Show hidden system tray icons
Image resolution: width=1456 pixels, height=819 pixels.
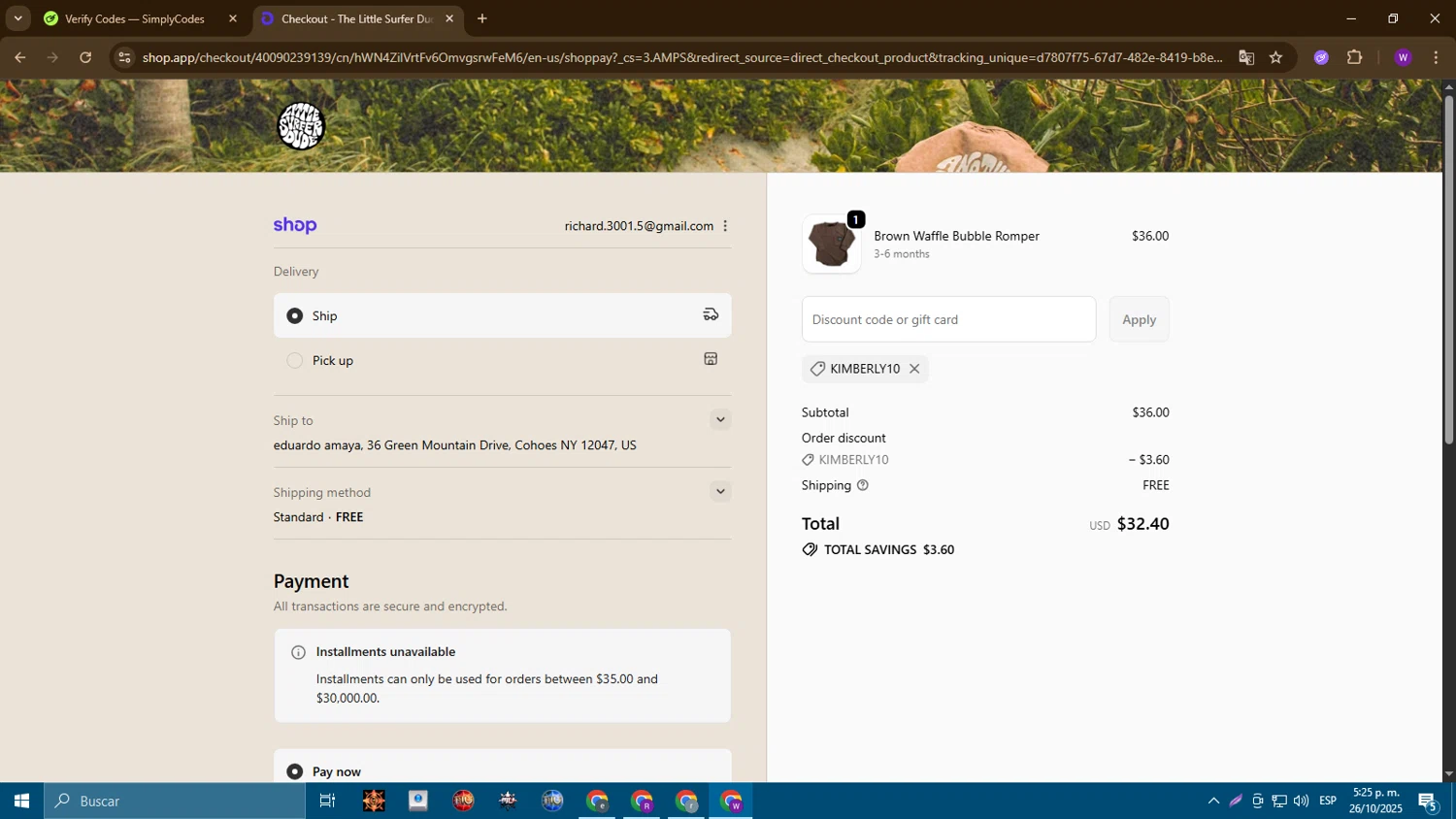tap(1213, 801)
